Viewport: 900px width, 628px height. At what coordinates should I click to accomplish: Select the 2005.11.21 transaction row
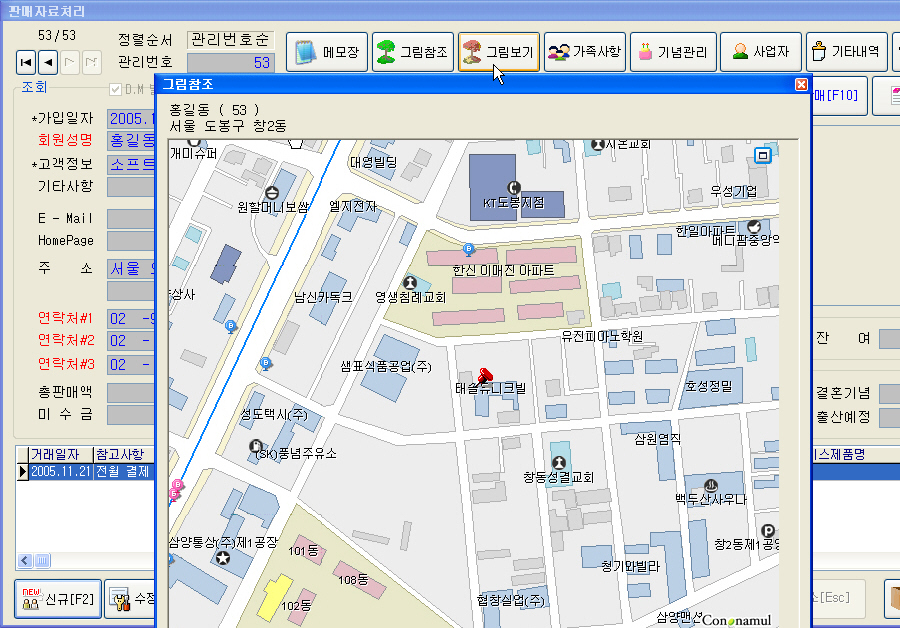pos(86,471)
